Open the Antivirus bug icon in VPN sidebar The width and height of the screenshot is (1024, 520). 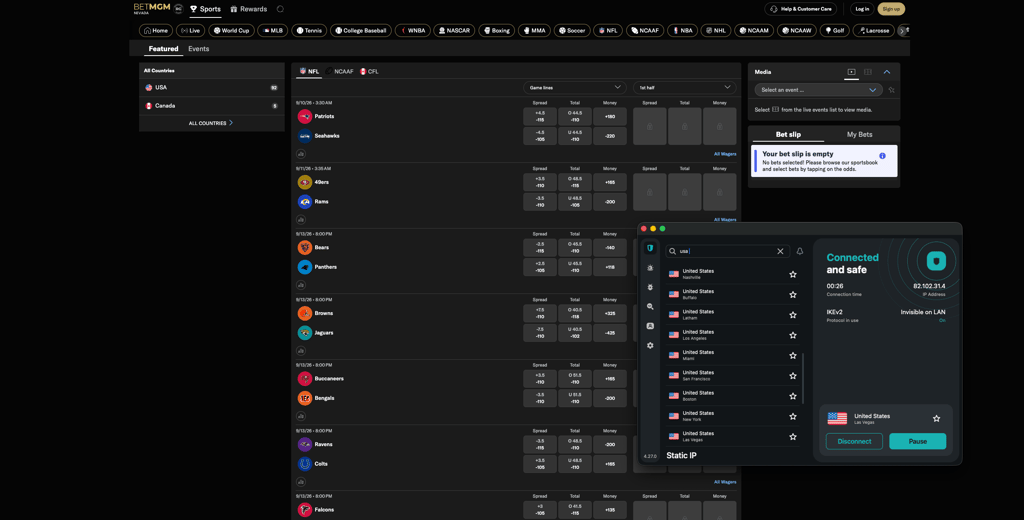[x=650, y=287]
